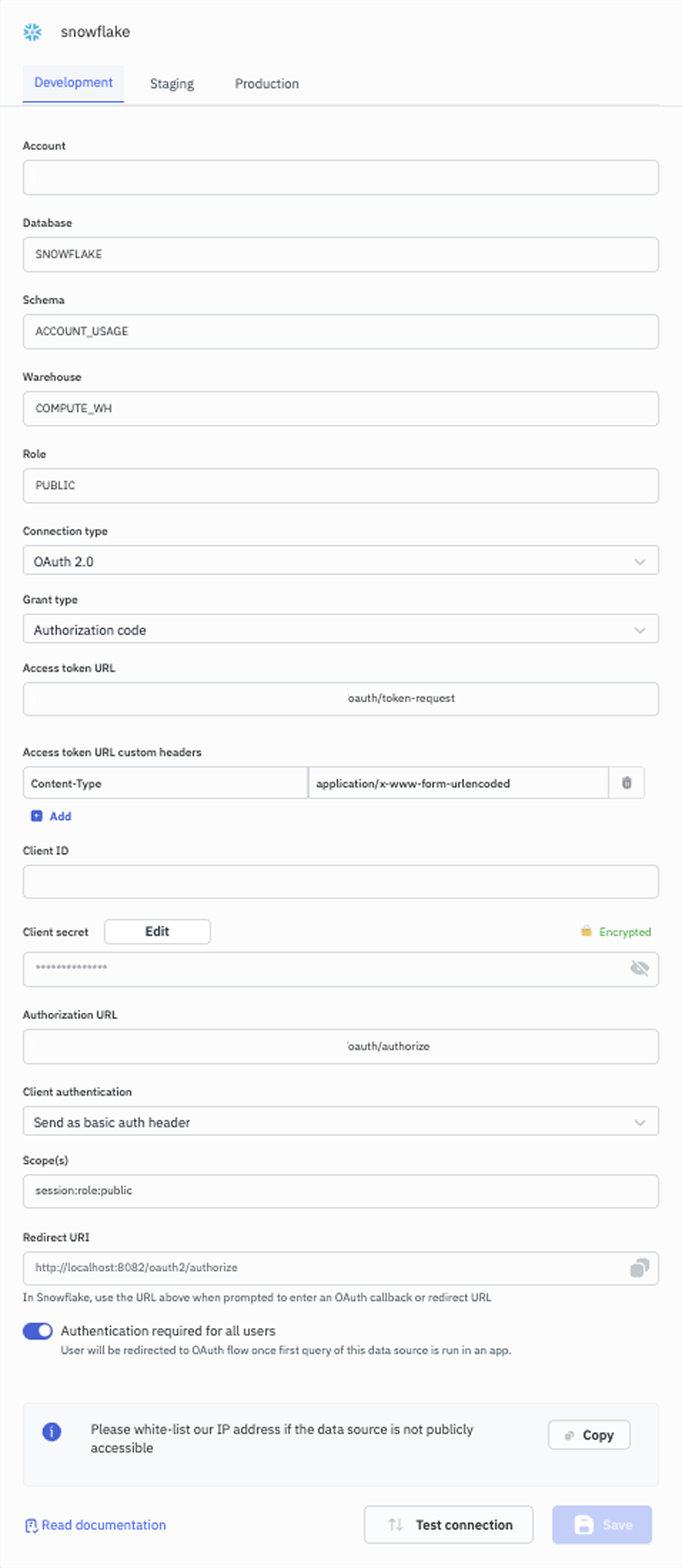Viewport: 682px width, 1568px height.
Task: Switch to the Staging tab
Action: point(172,84)
